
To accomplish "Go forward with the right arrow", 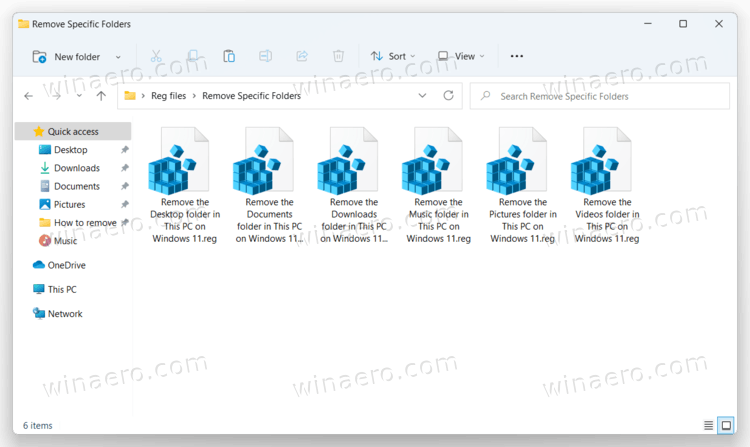I will (56, 96).
